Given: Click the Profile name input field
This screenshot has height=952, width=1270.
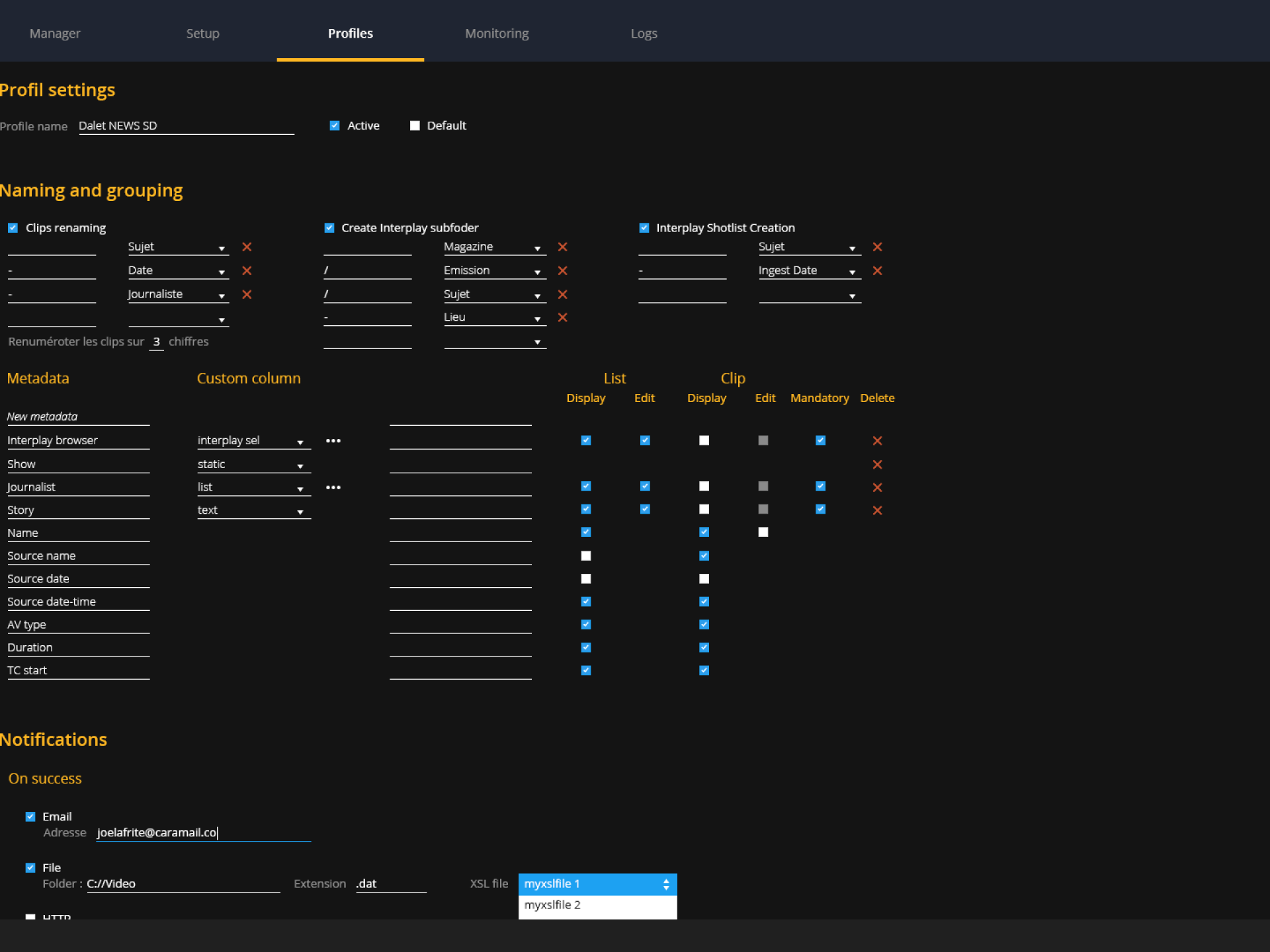Looking at the screenshot, I should click(187, 126).
